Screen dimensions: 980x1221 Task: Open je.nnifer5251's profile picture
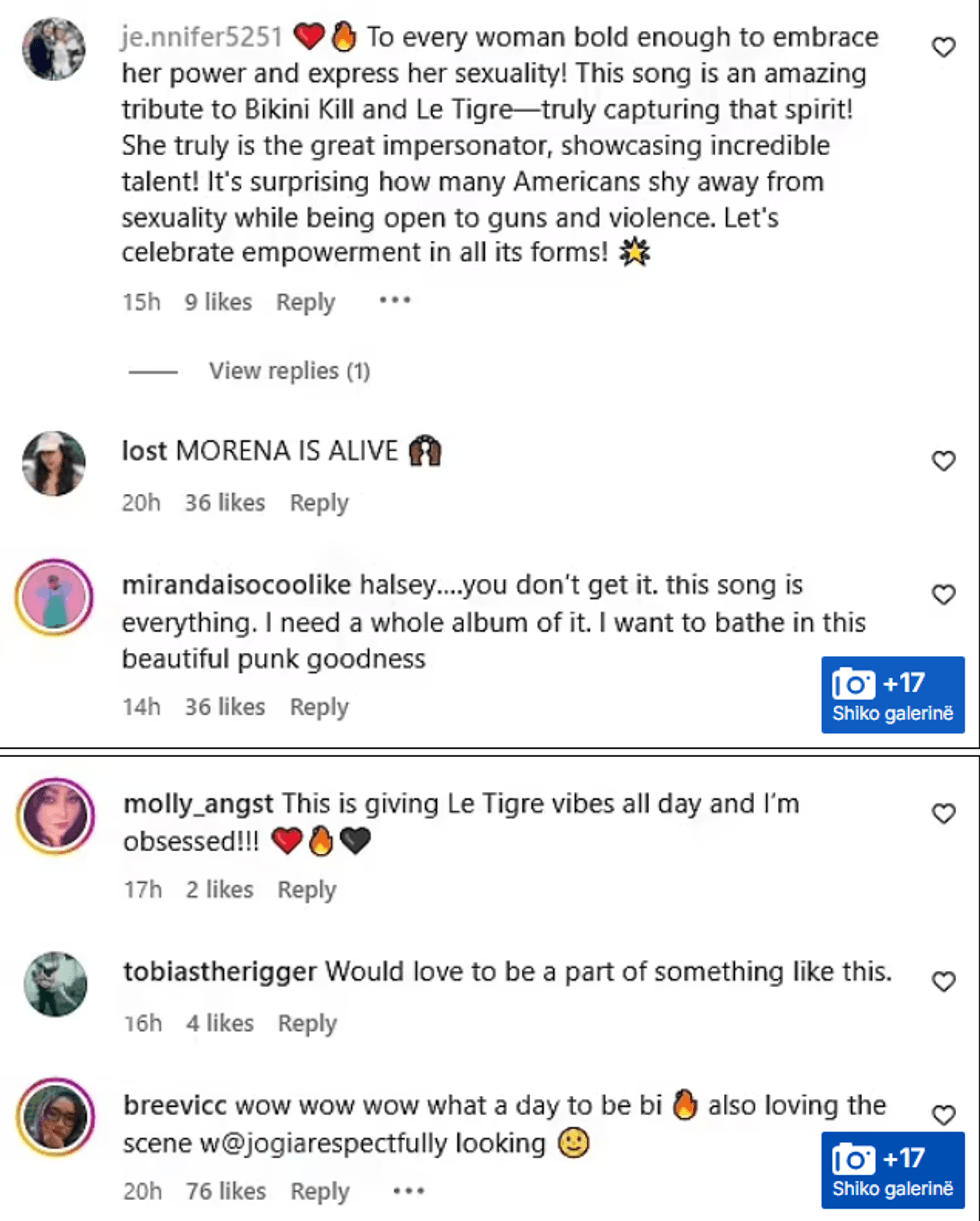[53, 49]
